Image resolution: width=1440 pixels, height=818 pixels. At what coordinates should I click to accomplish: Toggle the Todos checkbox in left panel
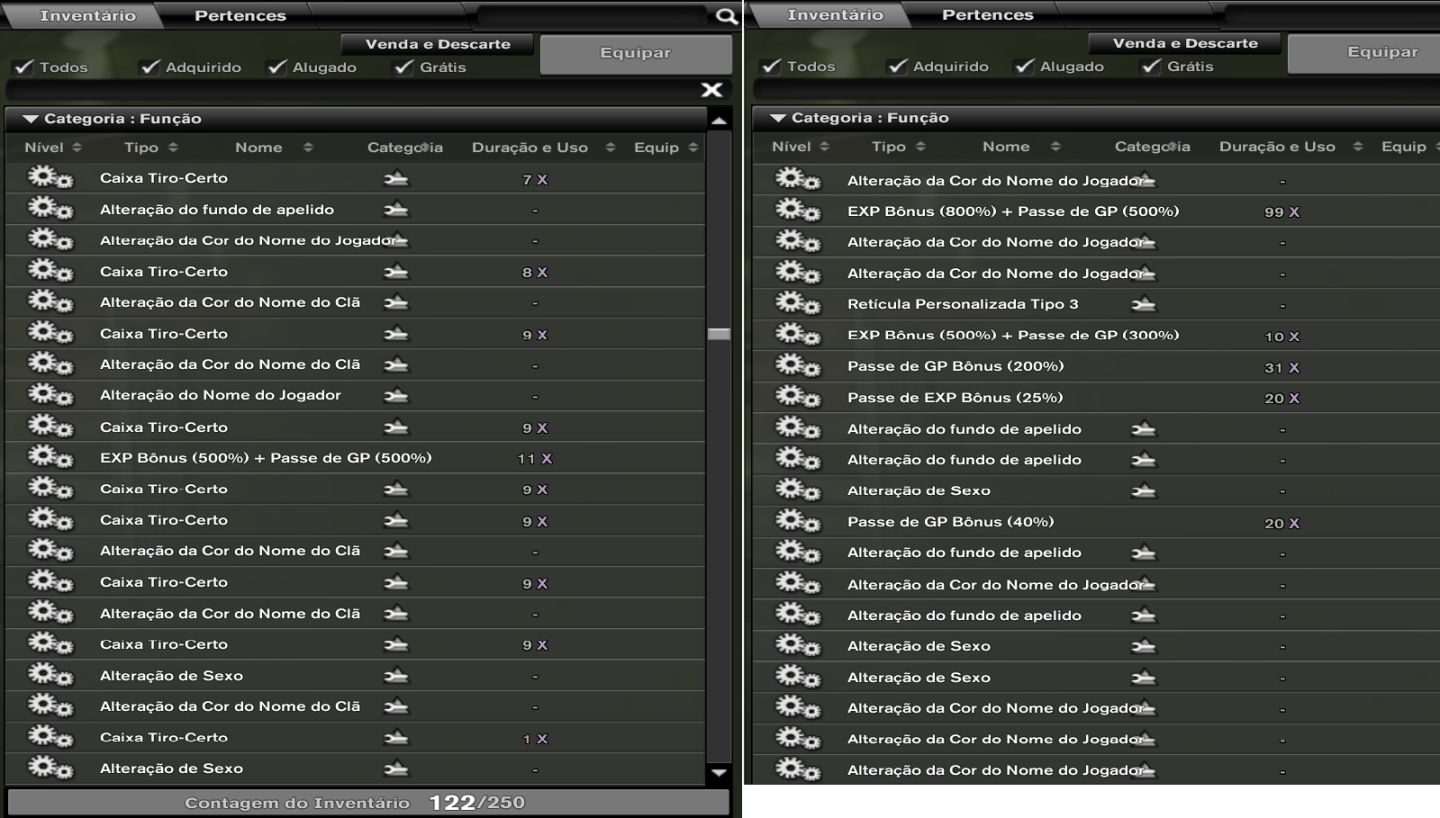coord(24,67)
